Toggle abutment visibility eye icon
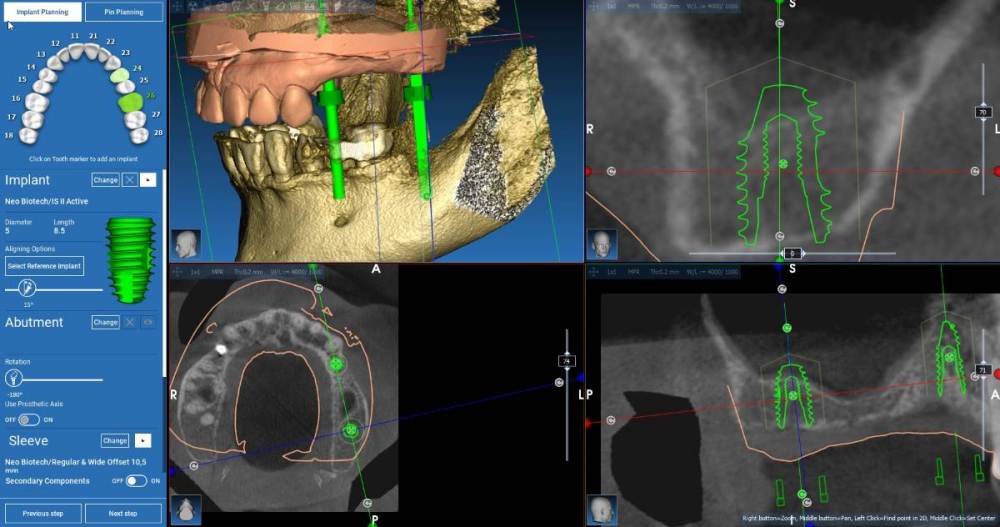The image size is (1000, 527). 148,322
